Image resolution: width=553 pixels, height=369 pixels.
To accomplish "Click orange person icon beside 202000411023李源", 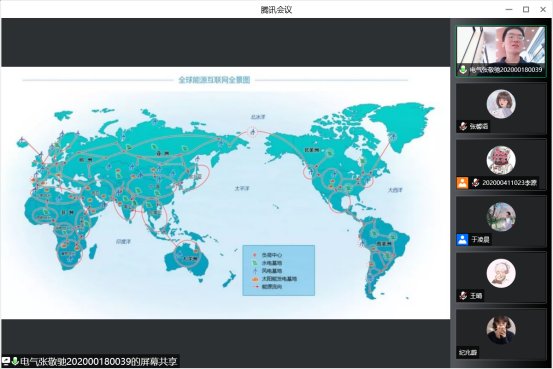I will click(x=462, y=182).
